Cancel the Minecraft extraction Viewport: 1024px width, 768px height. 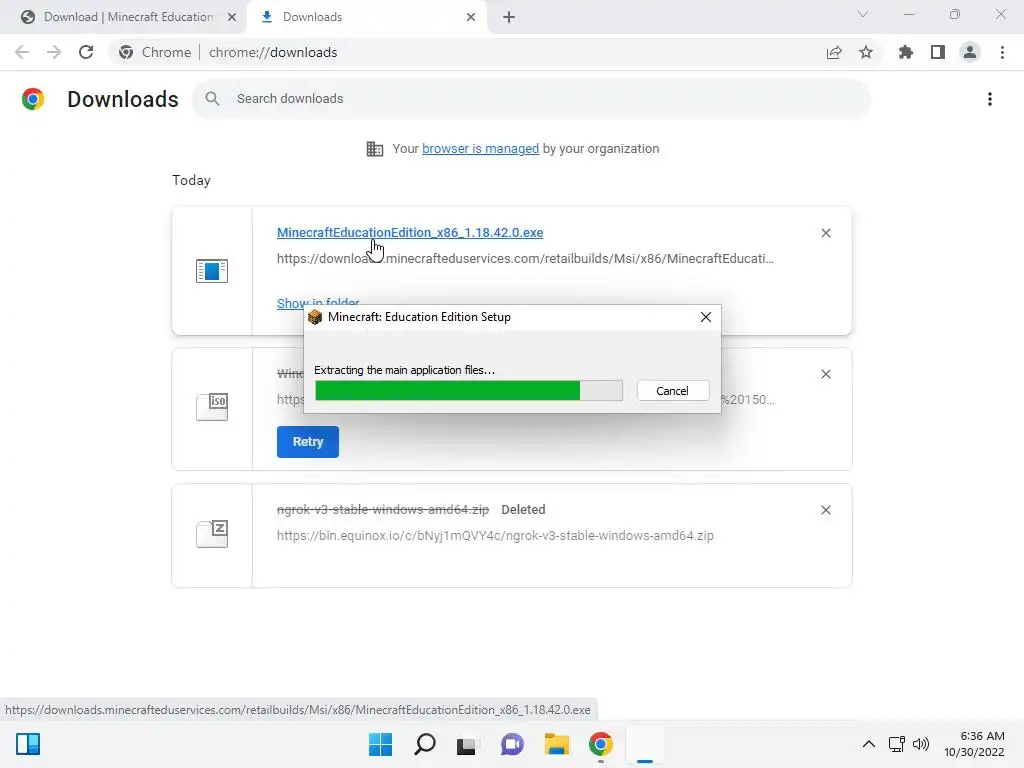click(673, 391)
